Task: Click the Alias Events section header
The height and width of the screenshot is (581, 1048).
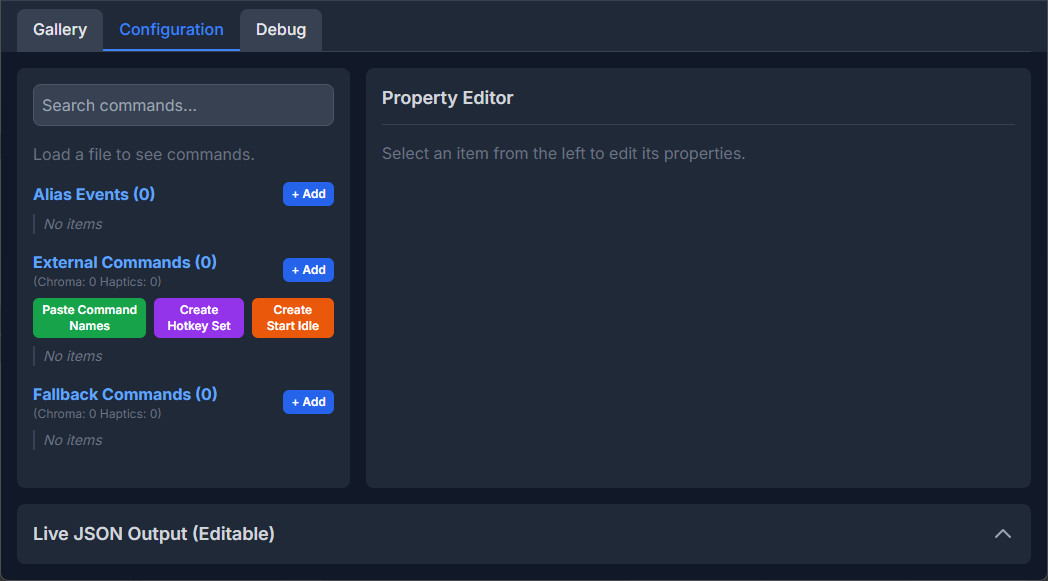Action: [93, 194]
